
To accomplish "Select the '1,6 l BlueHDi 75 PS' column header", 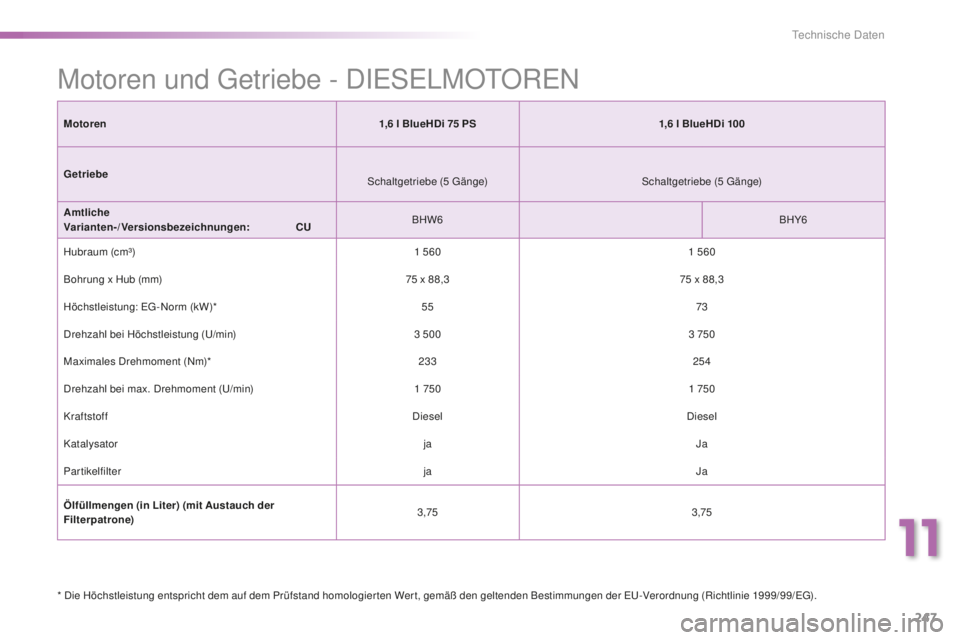I will coord(427,124).
